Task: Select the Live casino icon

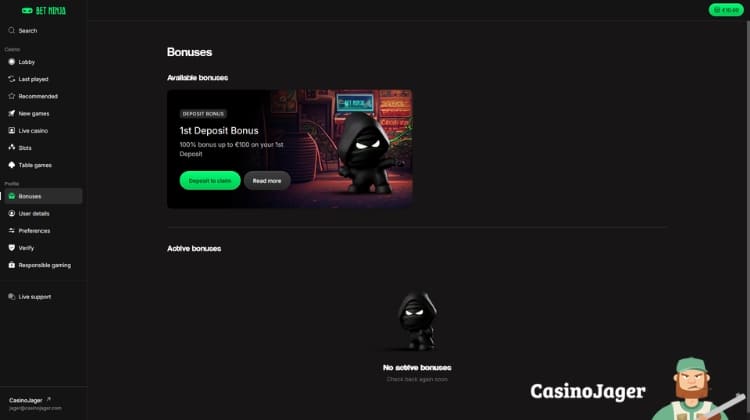Action: click(11, 131)
